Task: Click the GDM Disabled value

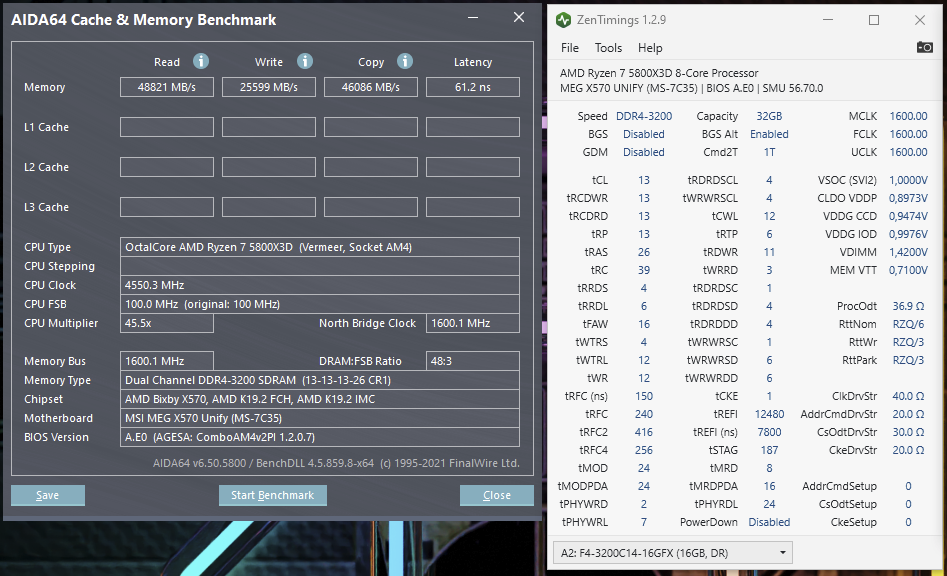Action: (x=644, y=152)
